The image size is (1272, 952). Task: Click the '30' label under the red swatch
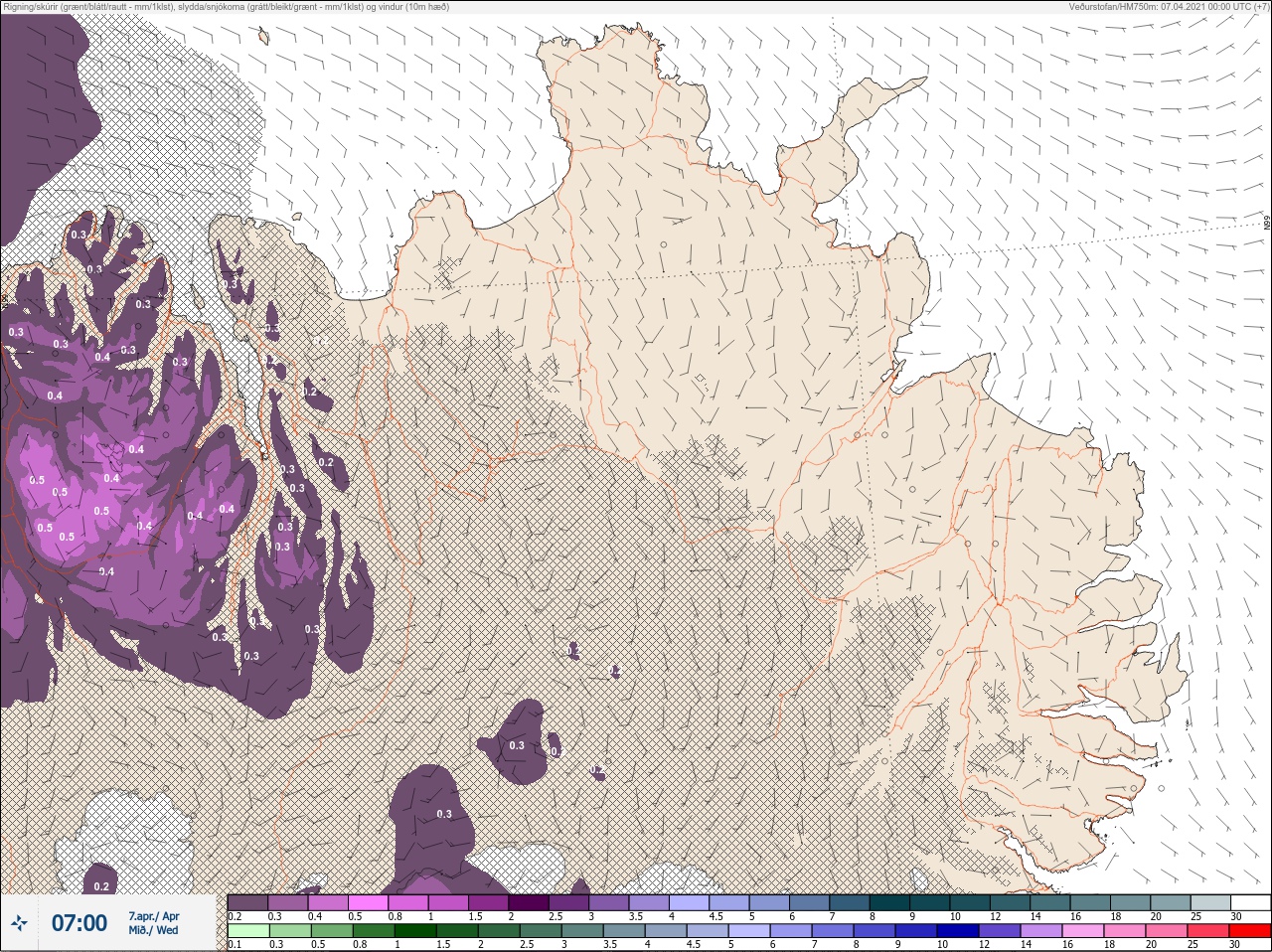(x=1235, y=944)
